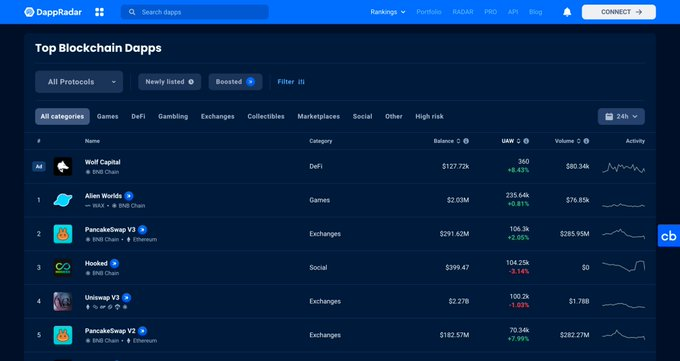
Task: Open the Uniswap V3 dapp name
Action: (102, 298)
